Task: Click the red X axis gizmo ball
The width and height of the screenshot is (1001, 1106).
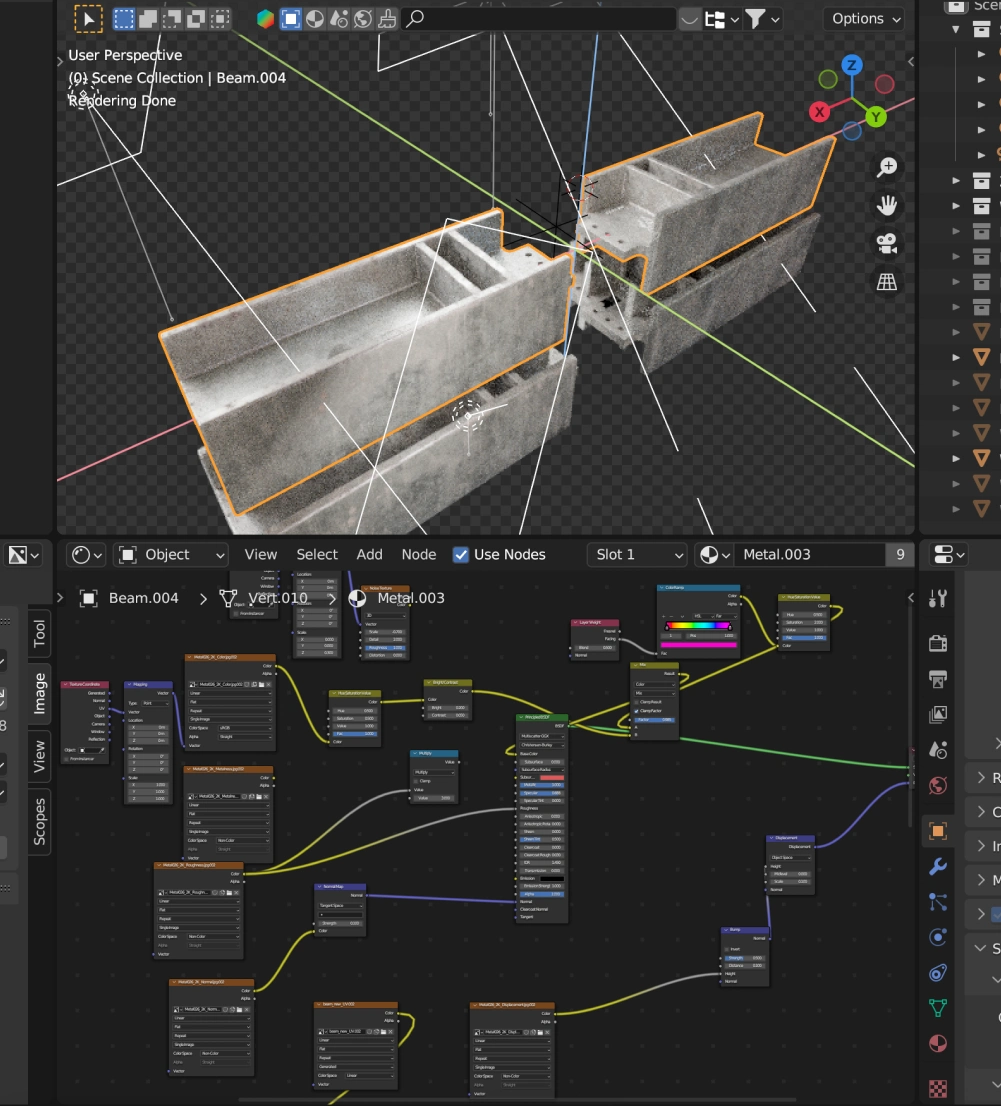Action: (x=820, y=111)
